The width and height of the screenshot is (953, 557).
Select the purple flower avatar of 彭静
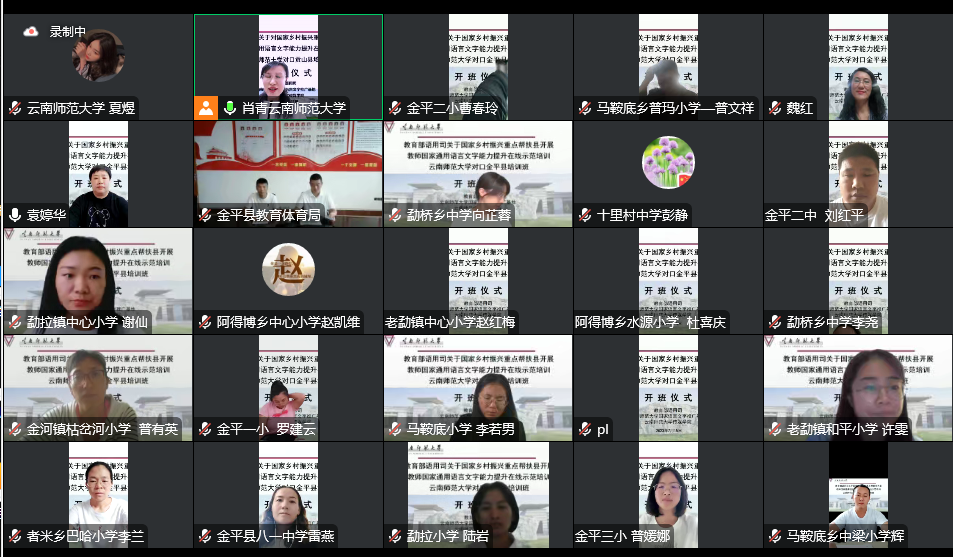(x=668, y=162)
